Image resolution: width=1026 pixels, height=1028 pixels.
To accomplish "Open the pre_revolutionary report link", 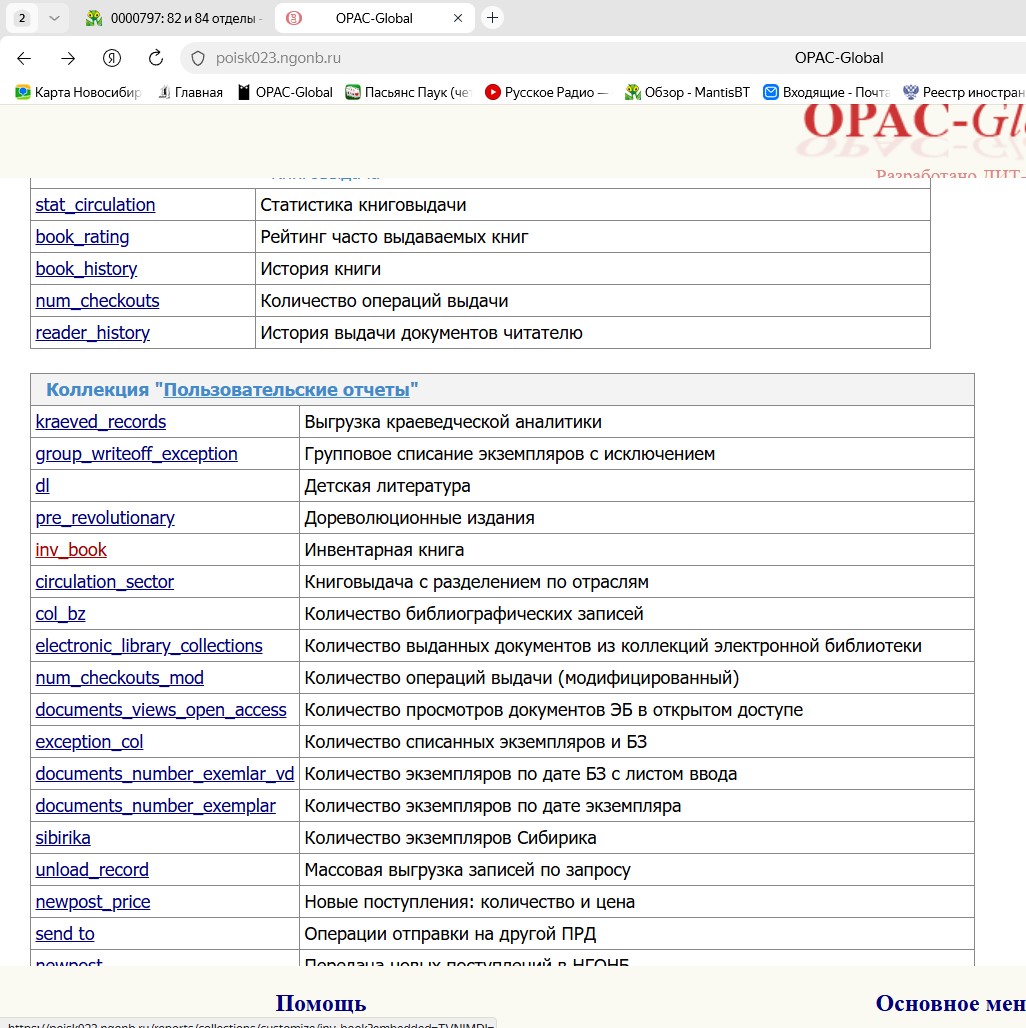I will coord(105,518).
